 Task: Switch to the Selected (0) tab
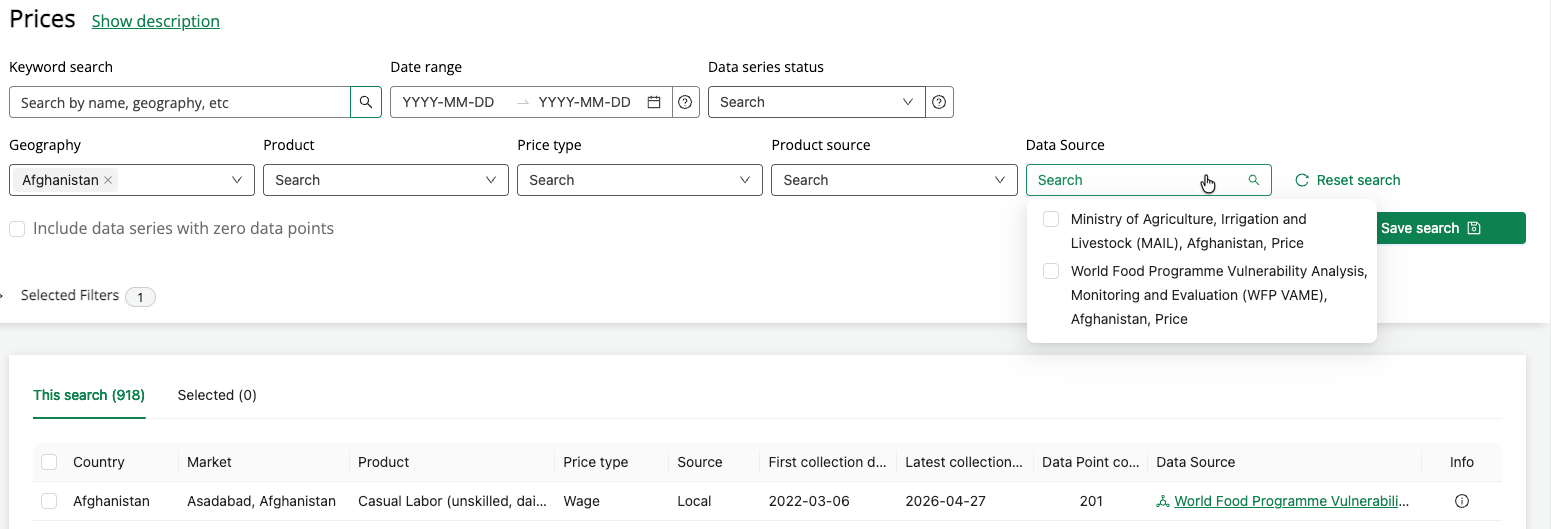click(x=217, y=395)
